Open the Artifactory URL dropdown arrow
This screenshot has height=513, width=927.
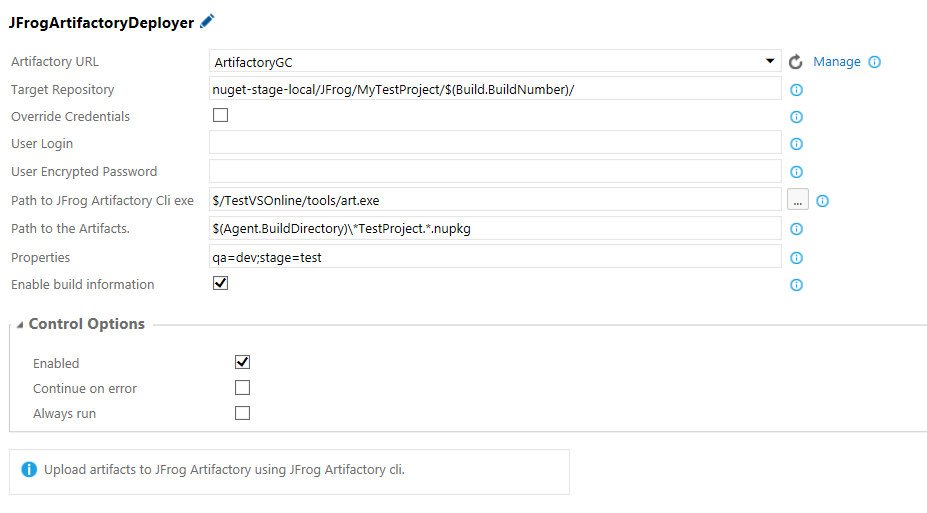770,61
